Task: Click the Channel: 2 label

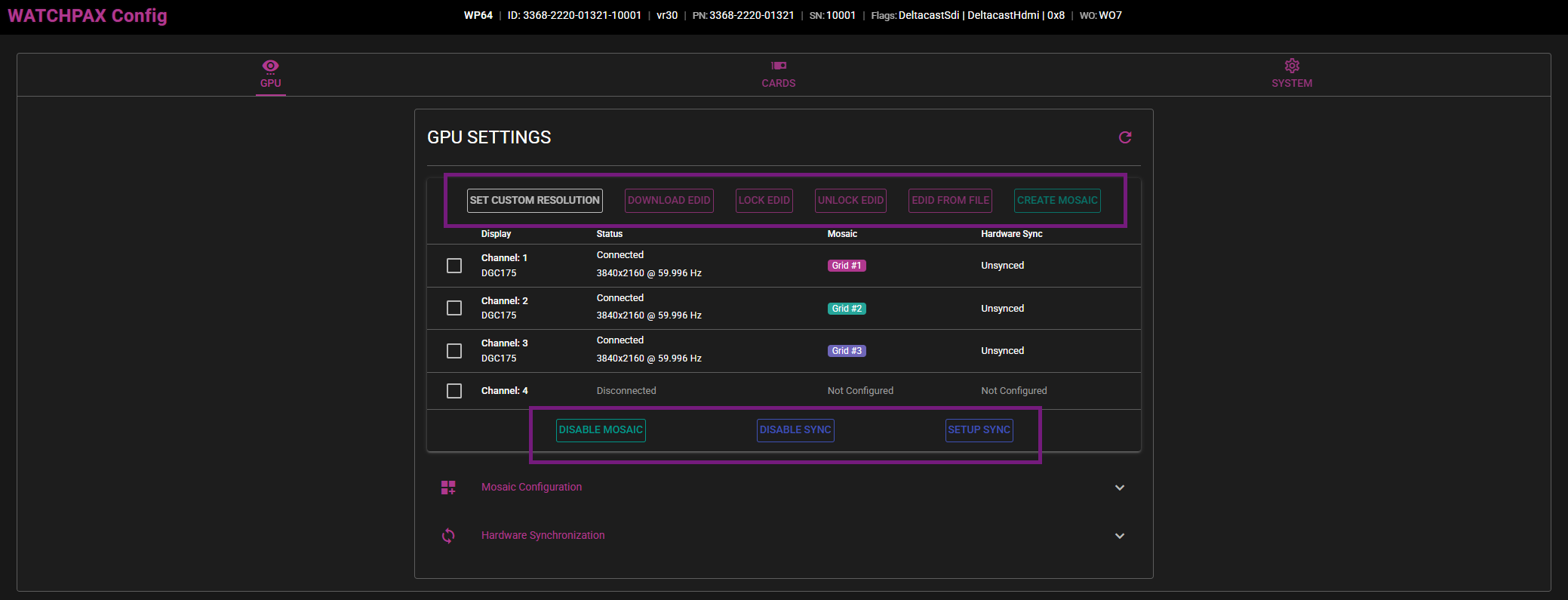Action: 505,301
